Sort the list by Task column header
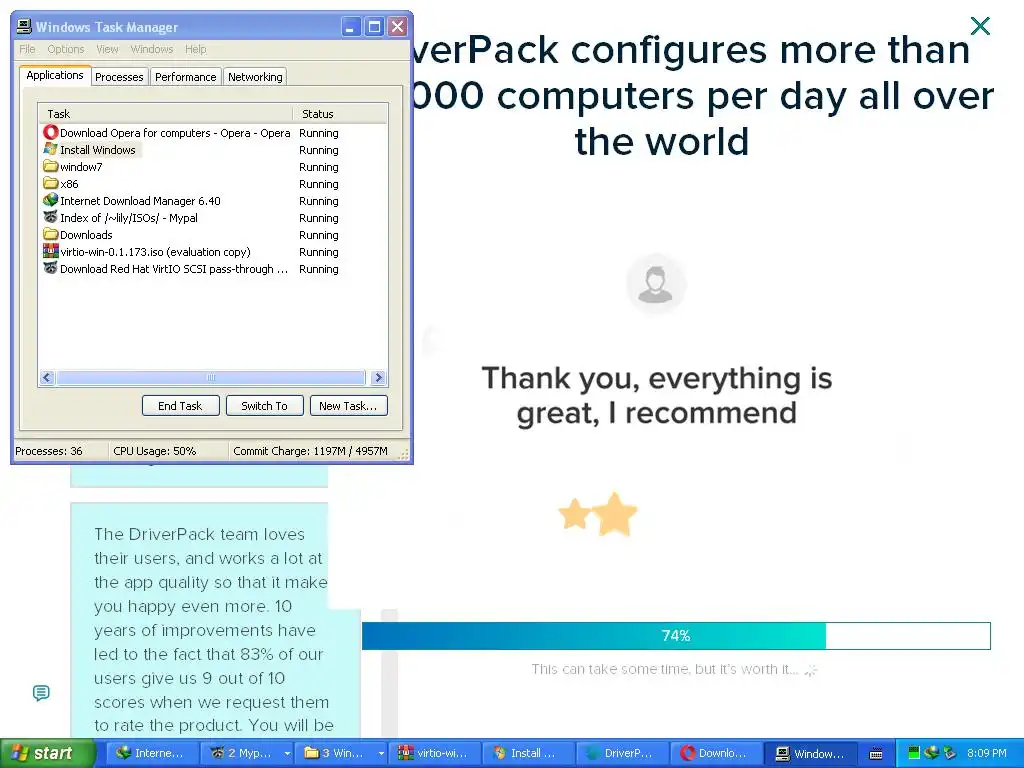Viewport: 1024px width, 768px height. 165,114
